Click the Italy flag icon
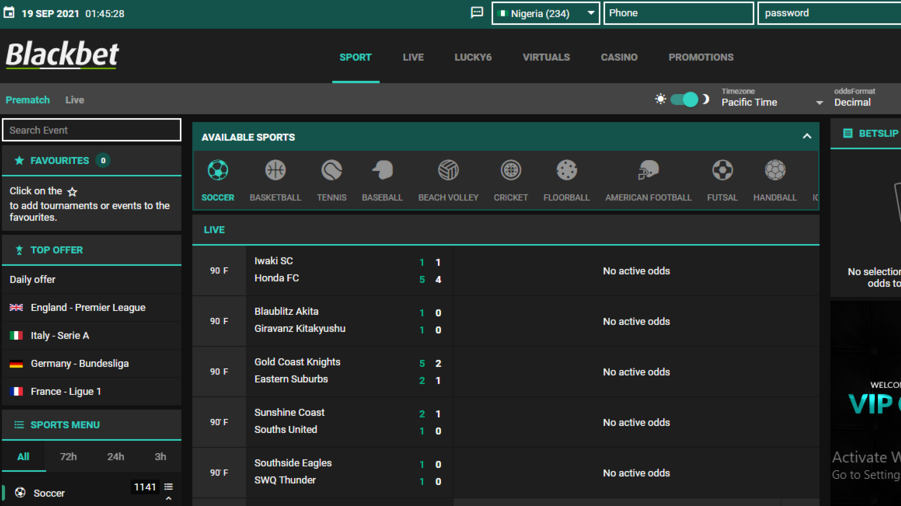Image resolution: width=901 pixels, height=506 pixels. [16, 335]
